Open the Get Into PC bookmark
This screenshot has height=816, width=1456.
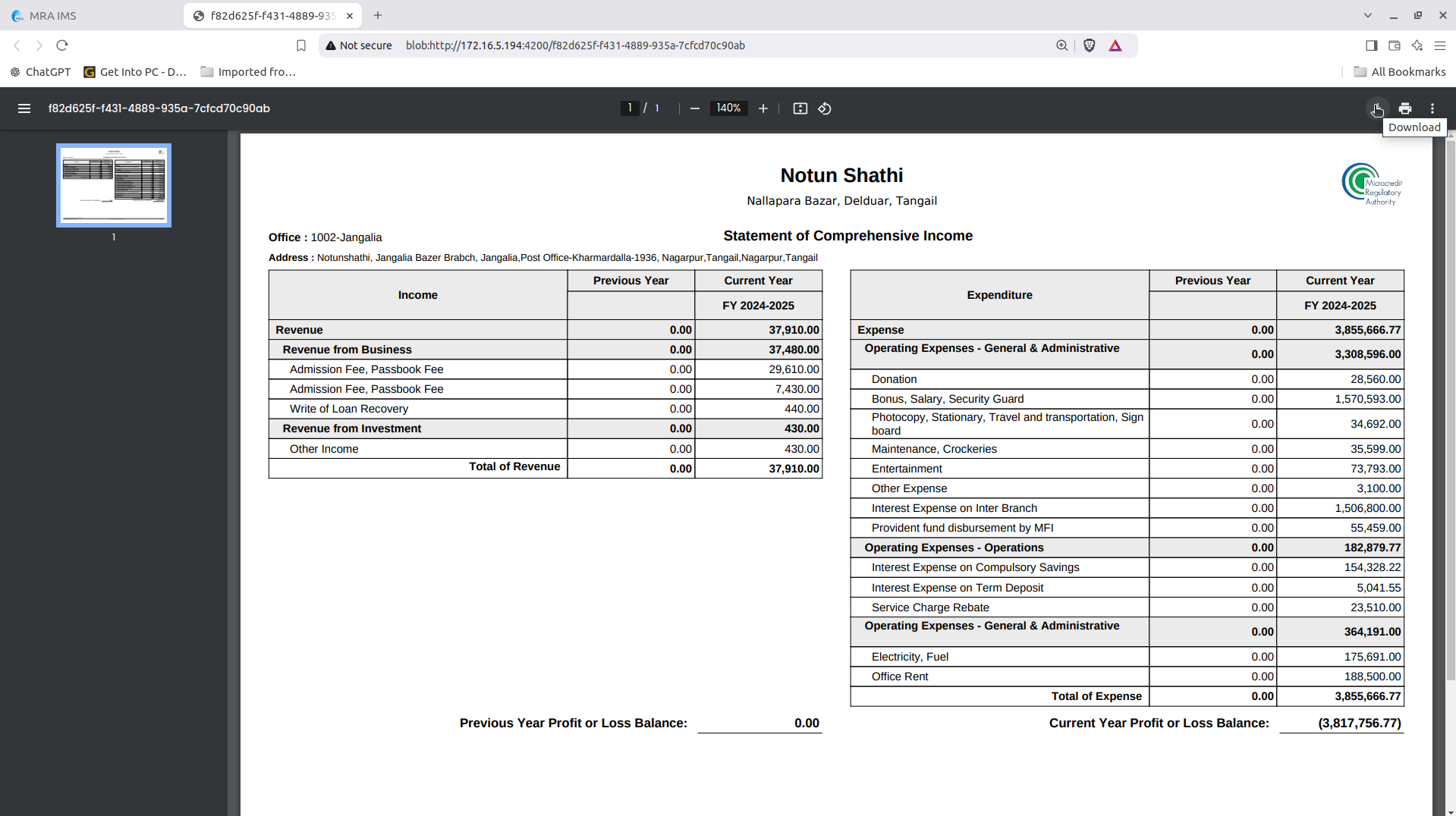[x=135, y=72]
